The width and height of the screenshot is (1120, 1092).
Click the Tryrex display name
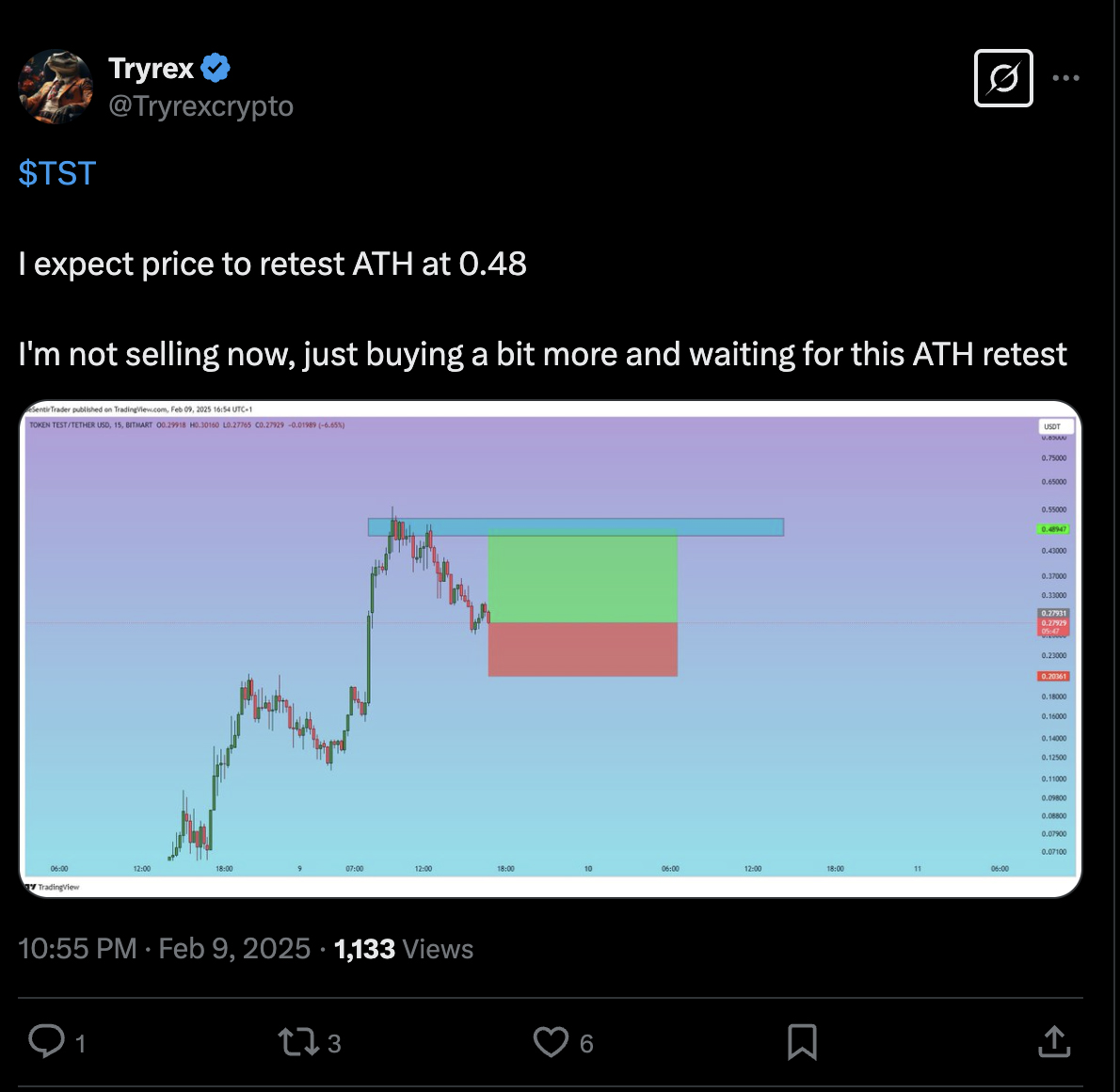pos(151,69)
